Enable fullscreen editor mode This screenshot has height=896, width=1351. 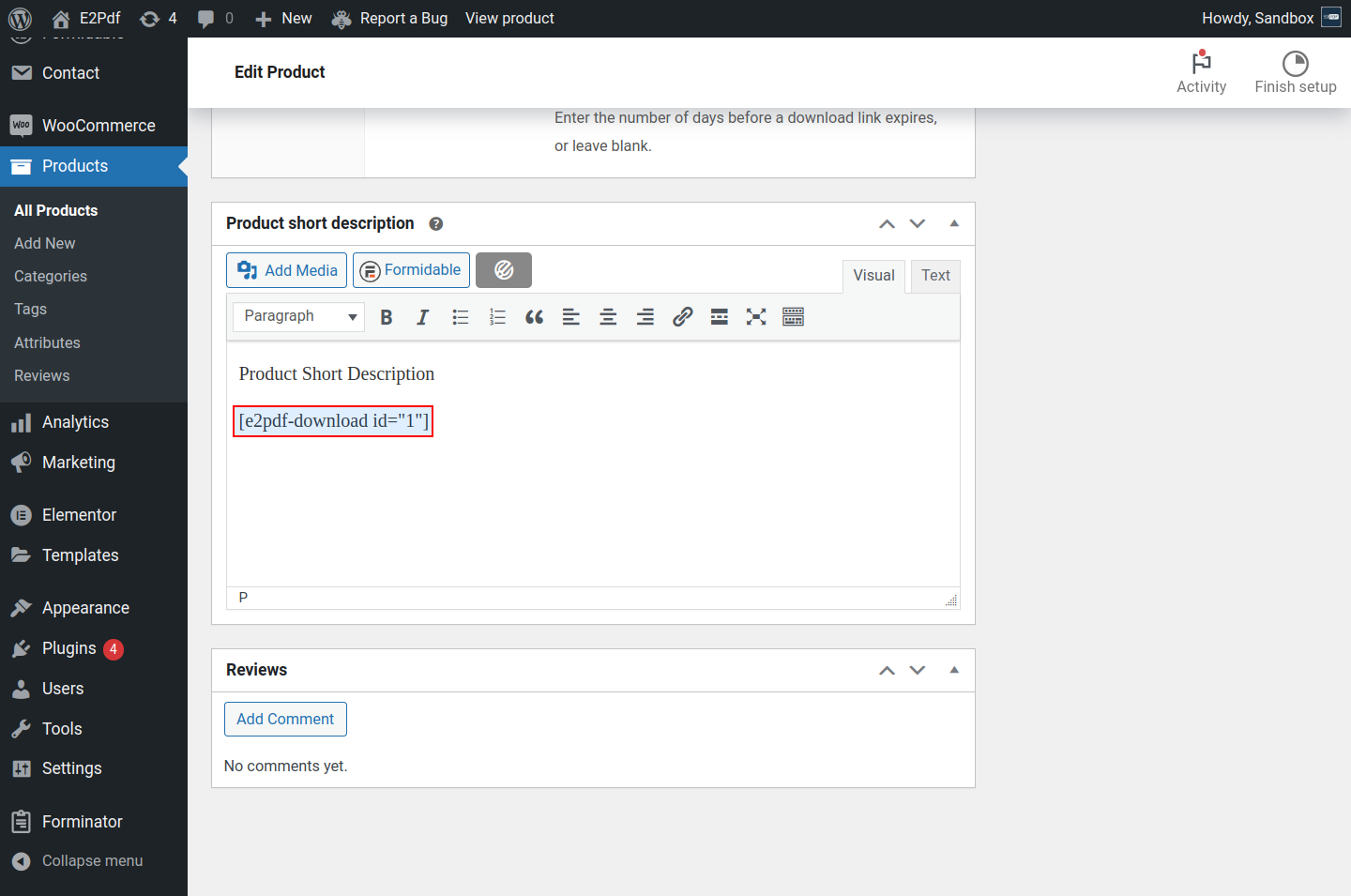point(756,317)
